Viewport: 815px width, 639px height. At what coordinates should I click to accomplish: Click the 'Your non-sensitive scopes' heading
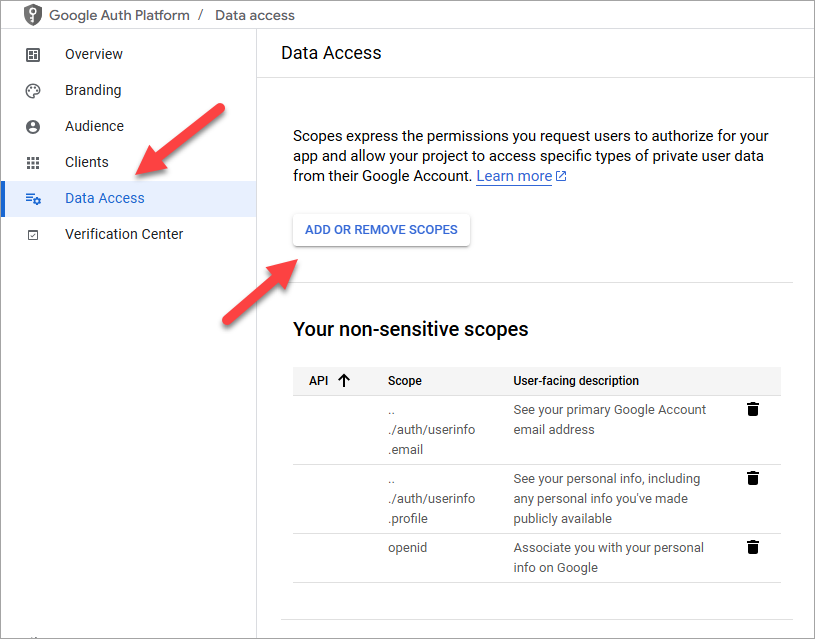(411, 329)
